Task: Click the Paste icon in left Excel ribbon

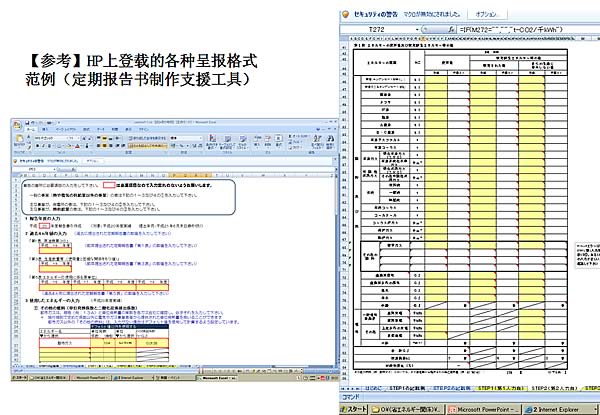Action: (x=19, y=138)
